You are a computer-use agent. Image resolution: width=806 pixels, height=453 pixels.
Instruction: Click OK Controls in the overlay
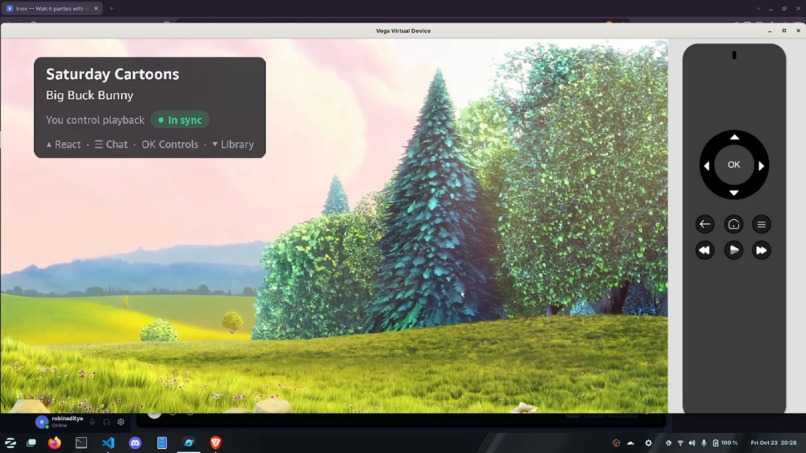[170, 144]
